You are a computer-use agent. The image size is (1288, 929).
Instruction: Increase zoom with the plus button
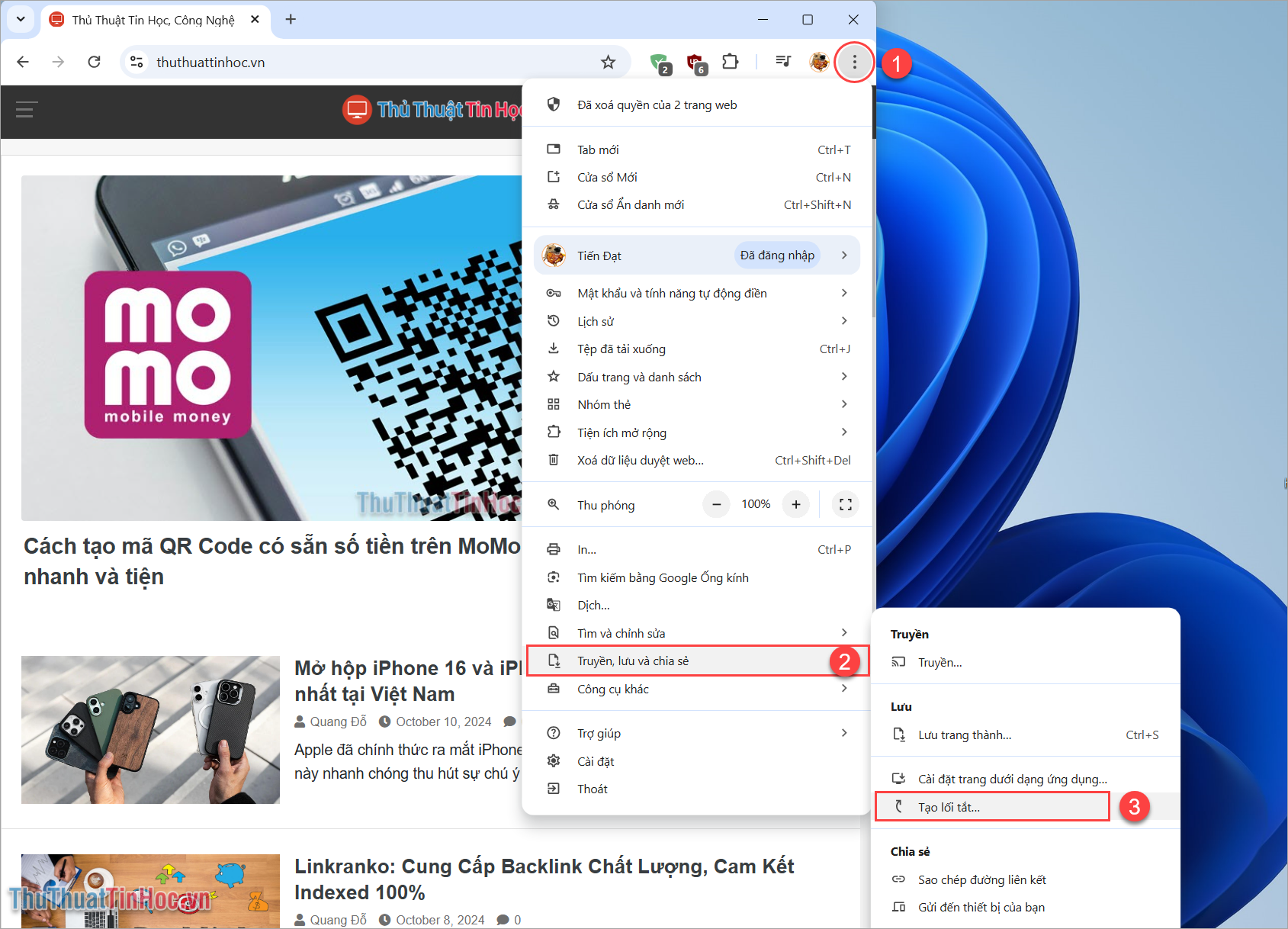(x=795, y=504)
